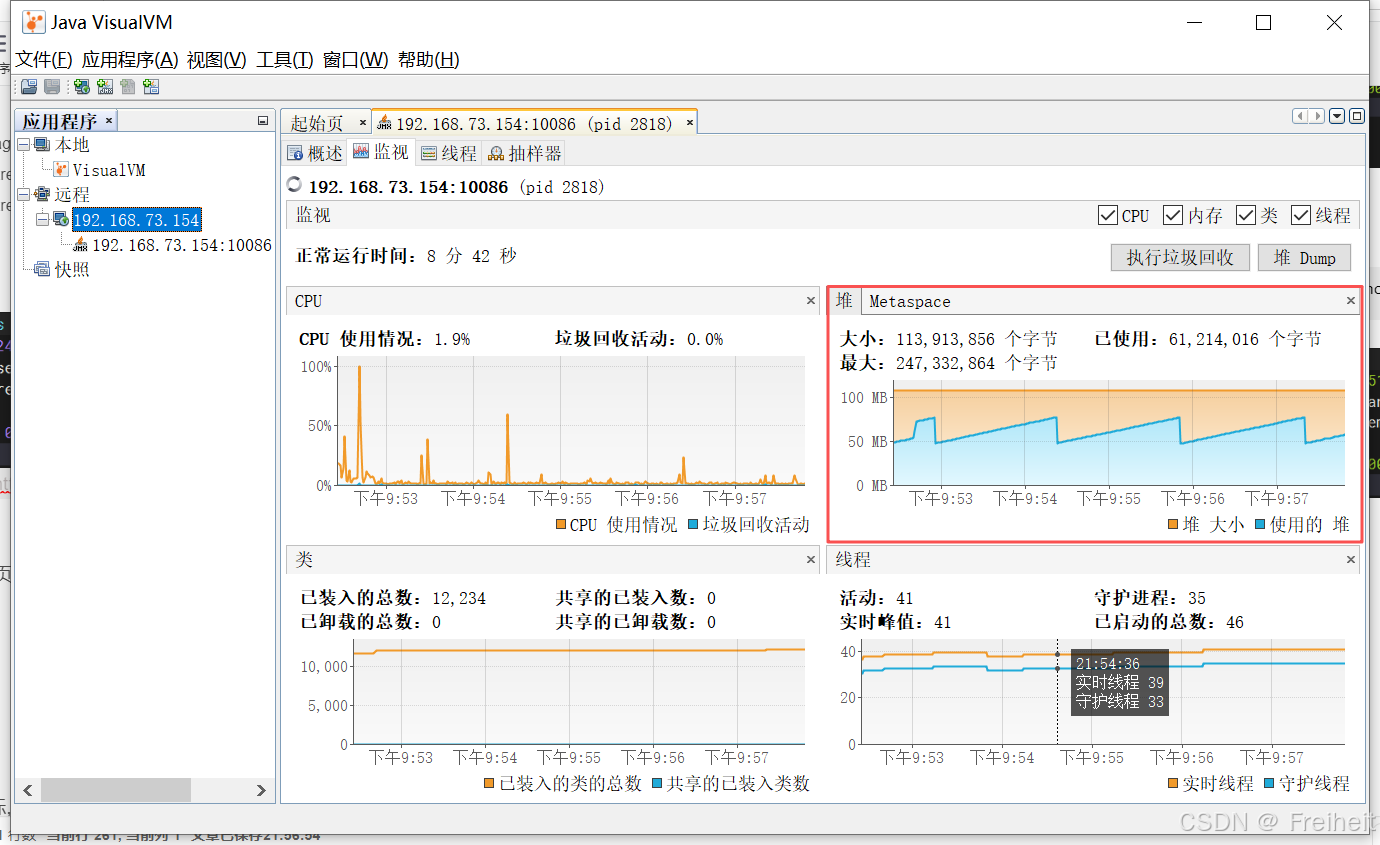
Task: Click the tree panel scroll right arrow
Action: click(261, 790)
